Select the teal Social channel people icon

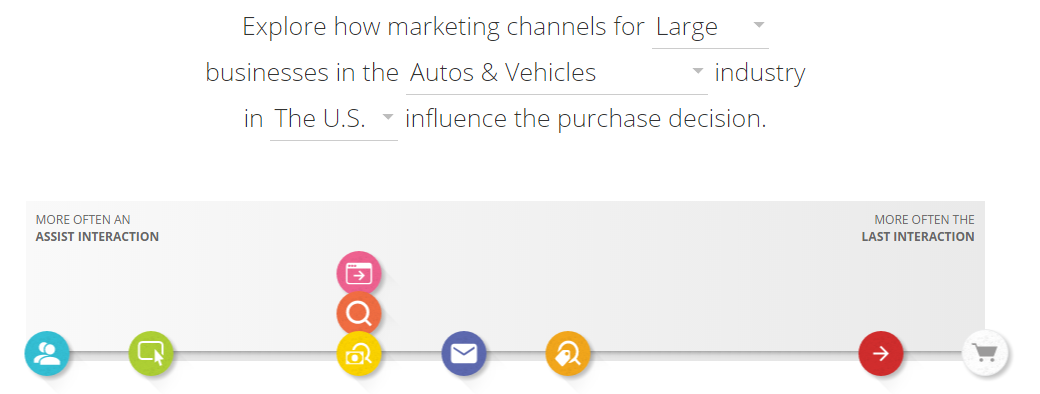coord(47,354)
